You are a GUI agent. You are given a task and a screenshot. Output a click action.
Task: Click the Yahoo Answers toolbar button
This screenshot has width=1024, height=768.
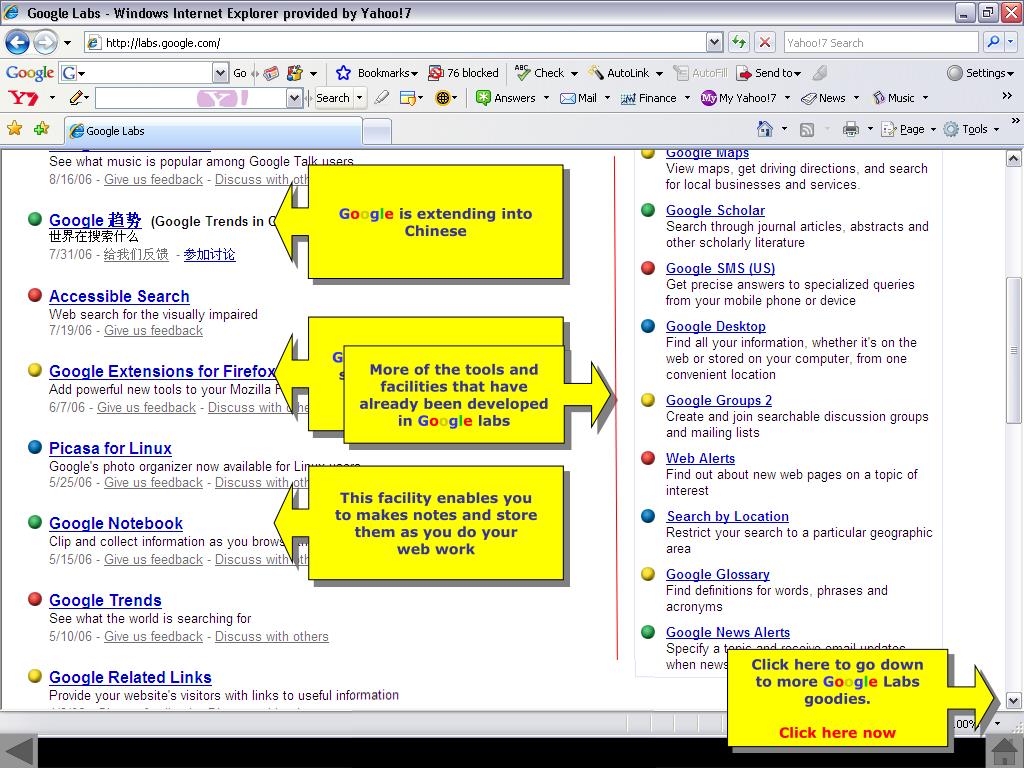(x=506, y=98)
